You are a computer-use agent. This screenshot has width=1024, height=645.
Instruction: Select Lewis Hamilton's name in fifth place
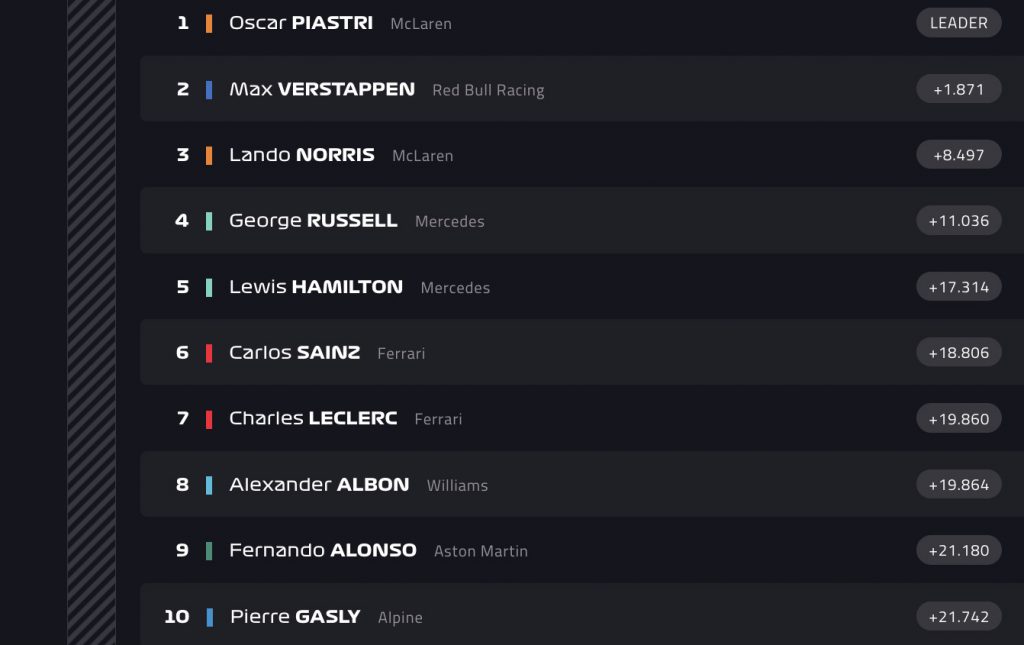[x=315, y=287]
